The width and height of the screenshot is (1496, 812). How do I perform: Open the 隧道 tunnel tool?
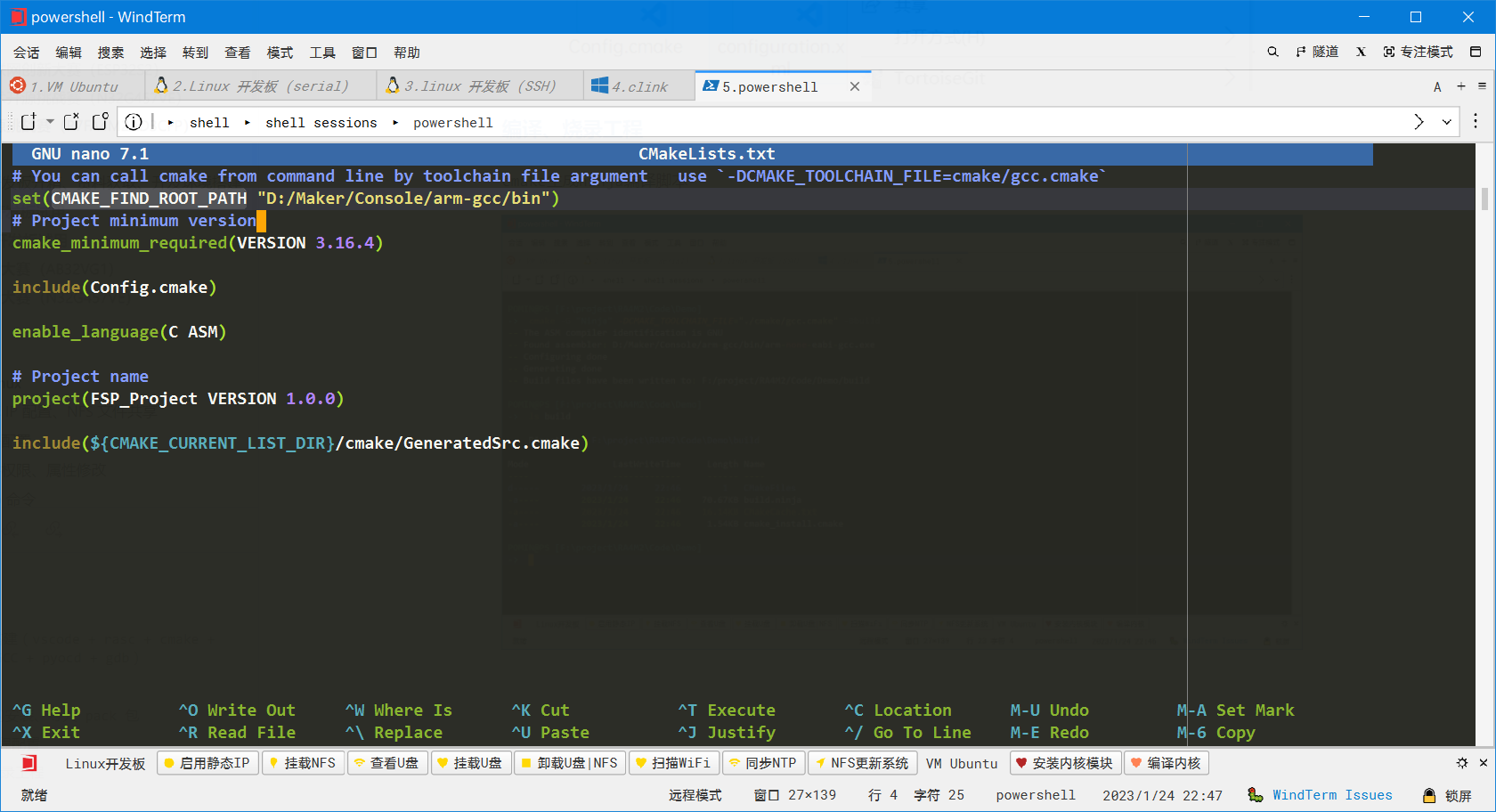[1317, 52]
